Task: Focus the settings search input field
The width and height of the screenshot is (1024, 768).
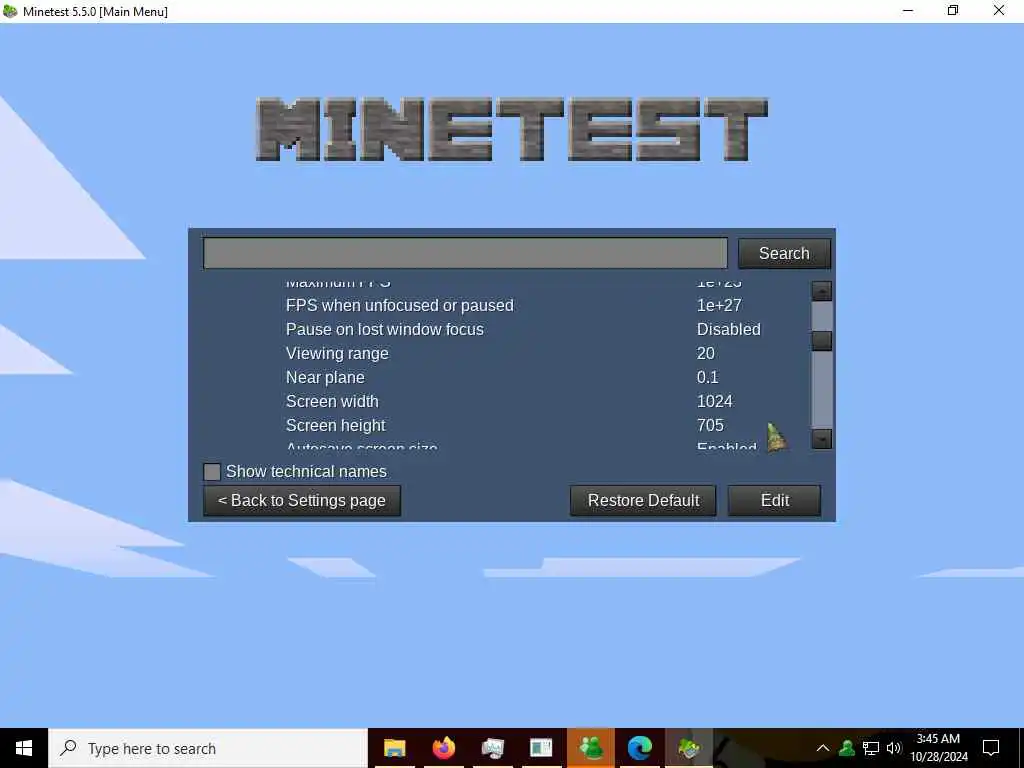Action: point(465,253)
